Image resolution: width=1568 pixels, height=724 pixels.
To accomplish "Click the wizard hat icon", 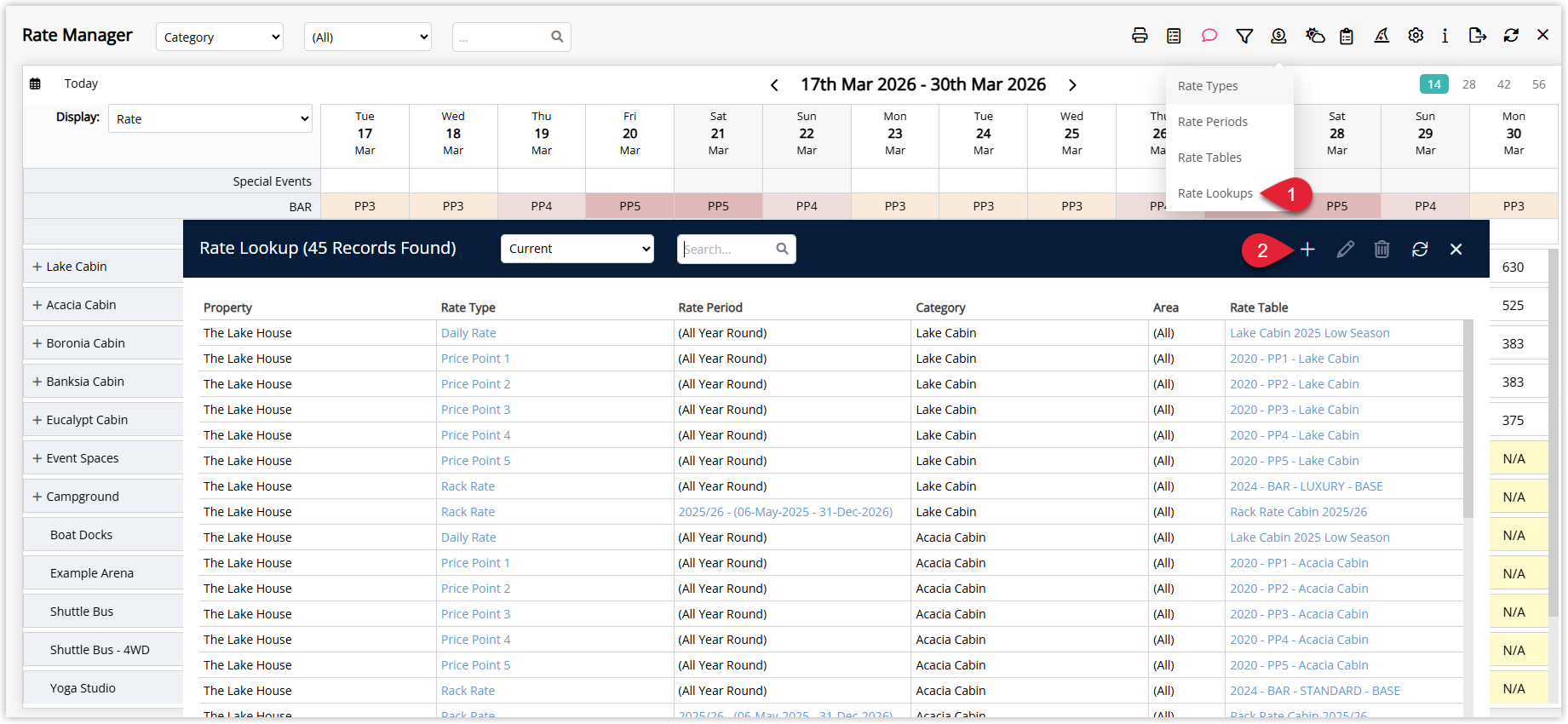I will [x=1381, y=36].
